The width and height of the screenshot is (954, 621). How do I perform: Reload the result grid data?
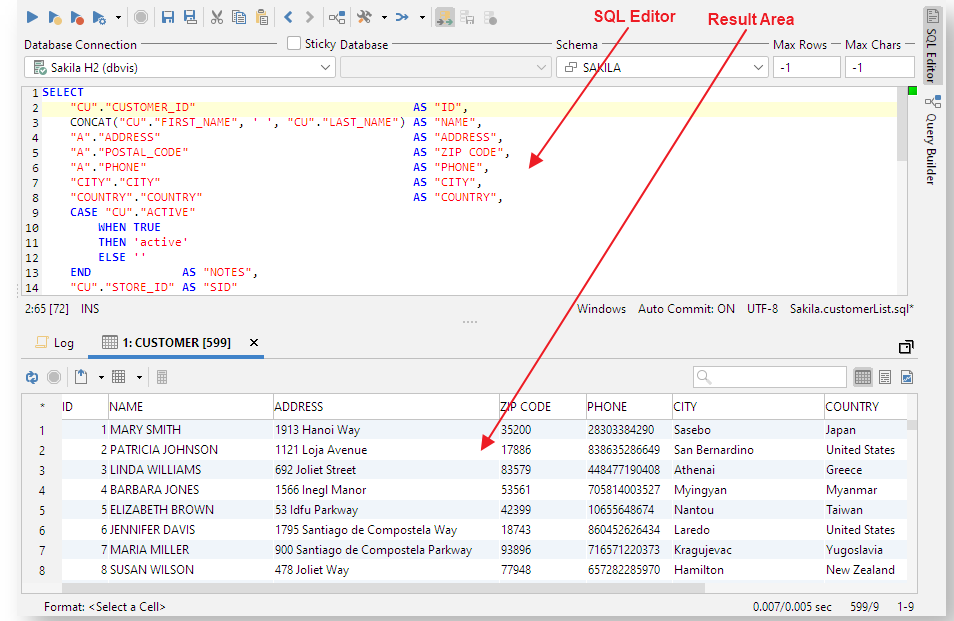coord(32,377)
